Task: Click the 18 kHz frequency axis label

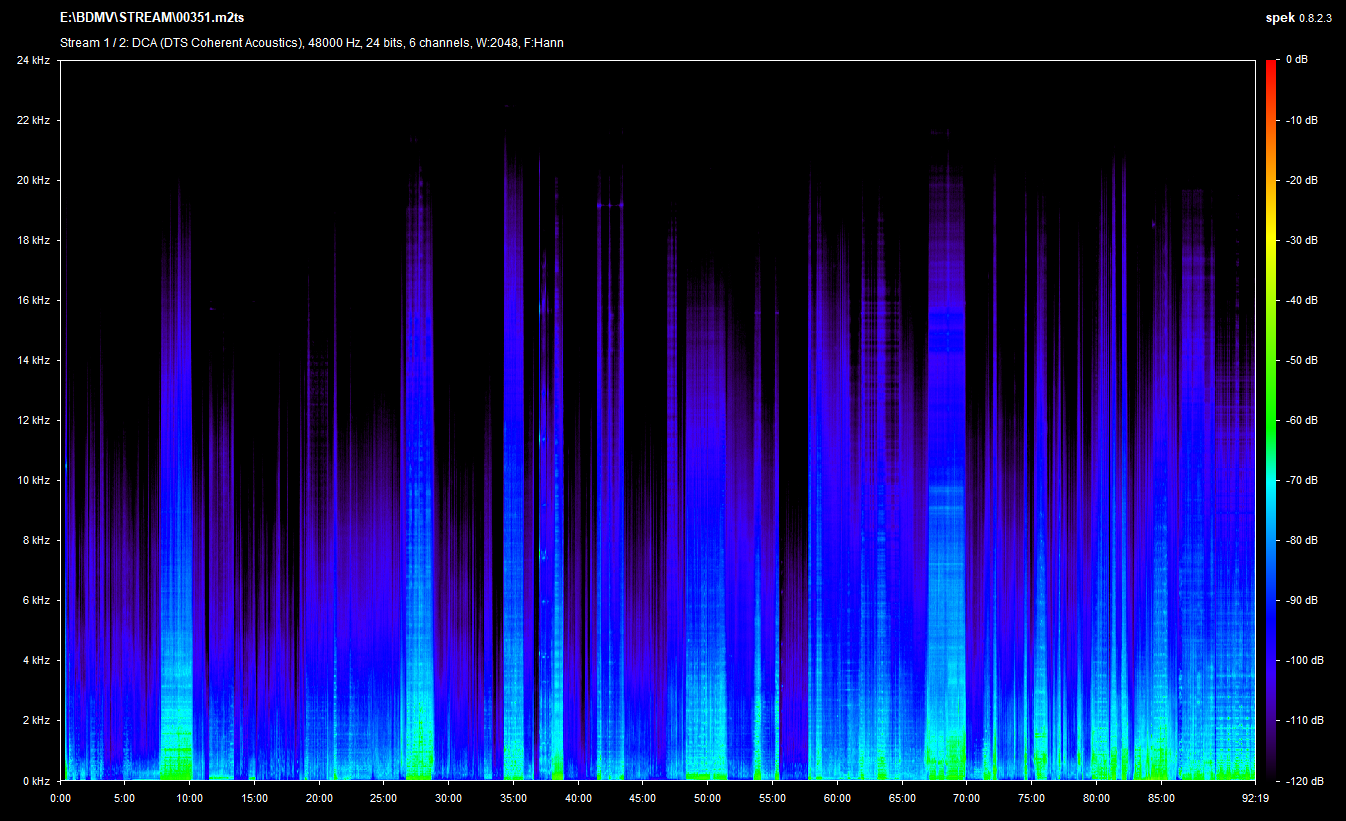Action: [x=33, y=240]
